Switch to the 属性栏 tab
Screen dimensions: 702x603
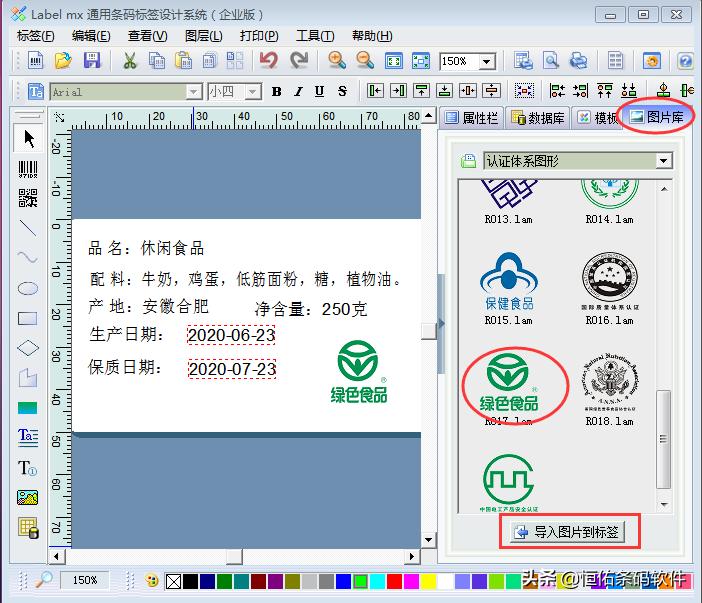pos(472,118)
